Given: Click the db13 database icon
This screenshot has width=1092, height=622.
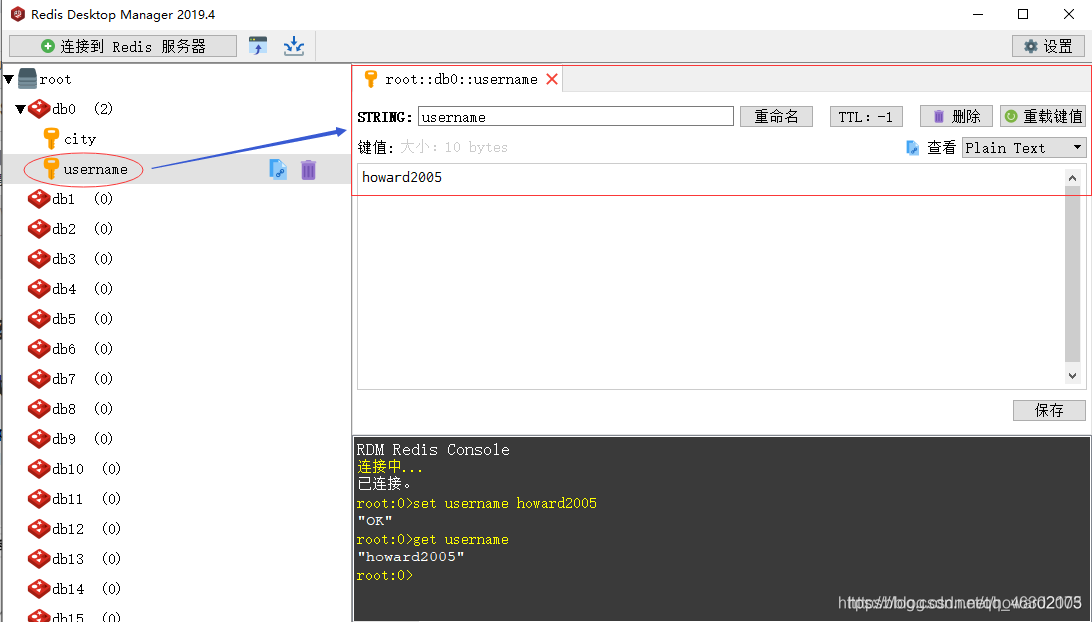Looking at the screenshot, I should point(39,559).
